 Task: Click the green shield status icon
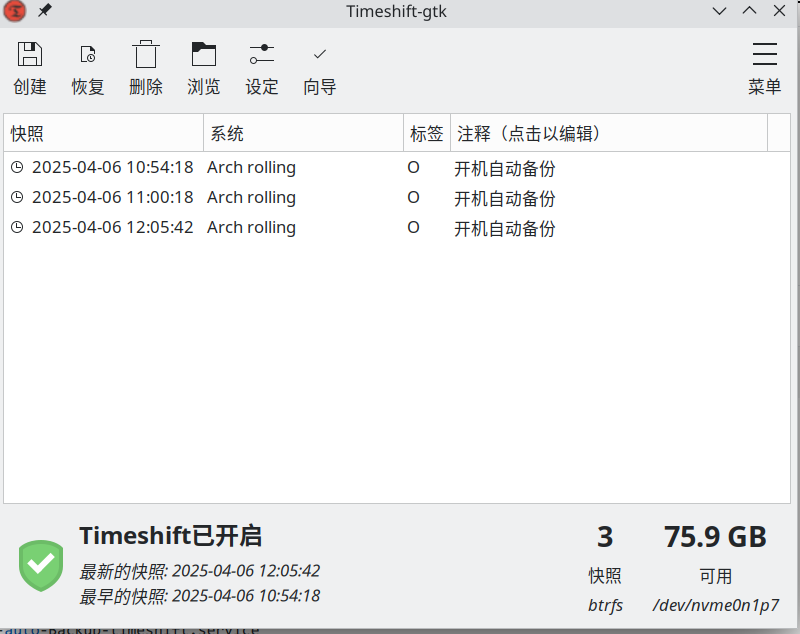click(41, 566)
